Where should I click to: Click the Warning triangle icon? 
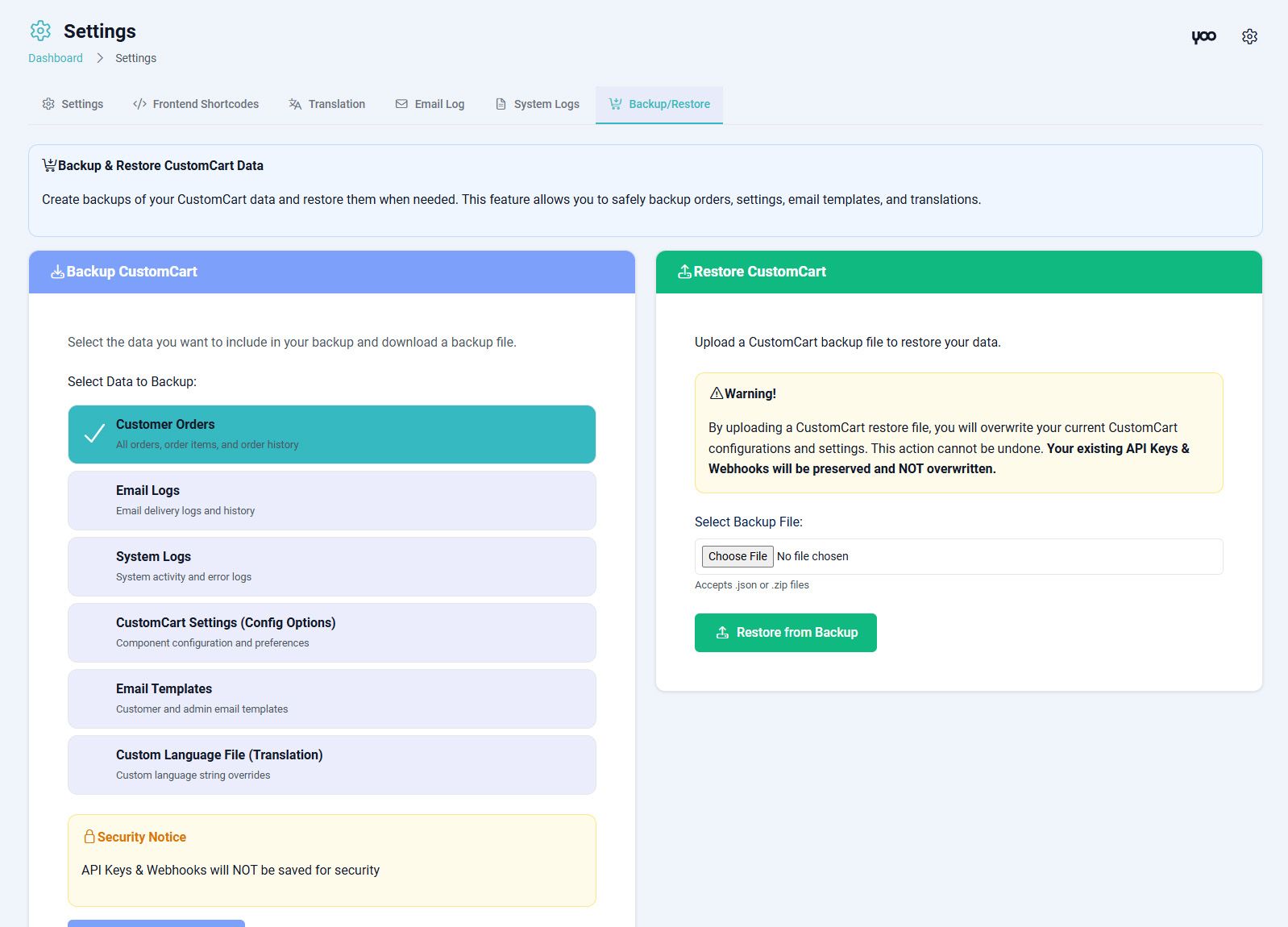[x=716, y=393]
